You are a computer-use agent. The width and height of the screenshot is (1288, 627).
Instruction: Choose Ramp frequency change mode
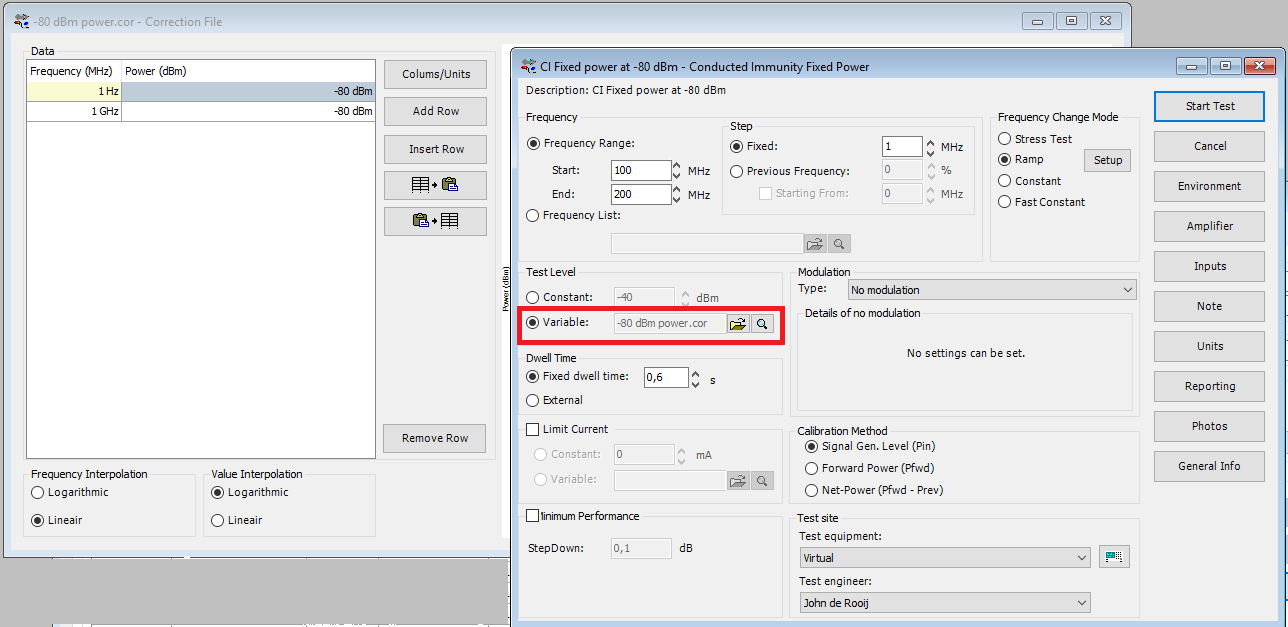click(1005, 160)
